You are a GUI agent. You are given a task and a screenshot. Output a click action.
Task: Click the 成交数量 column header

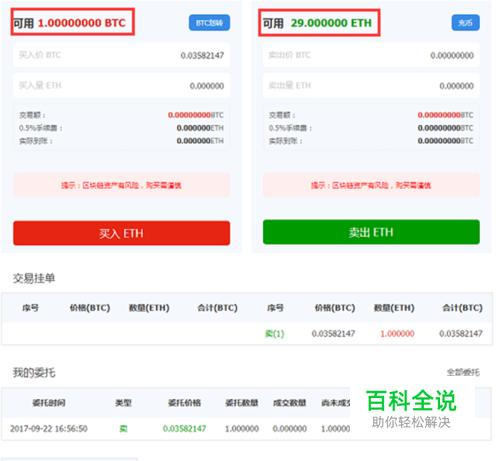[x=290, y=403]
